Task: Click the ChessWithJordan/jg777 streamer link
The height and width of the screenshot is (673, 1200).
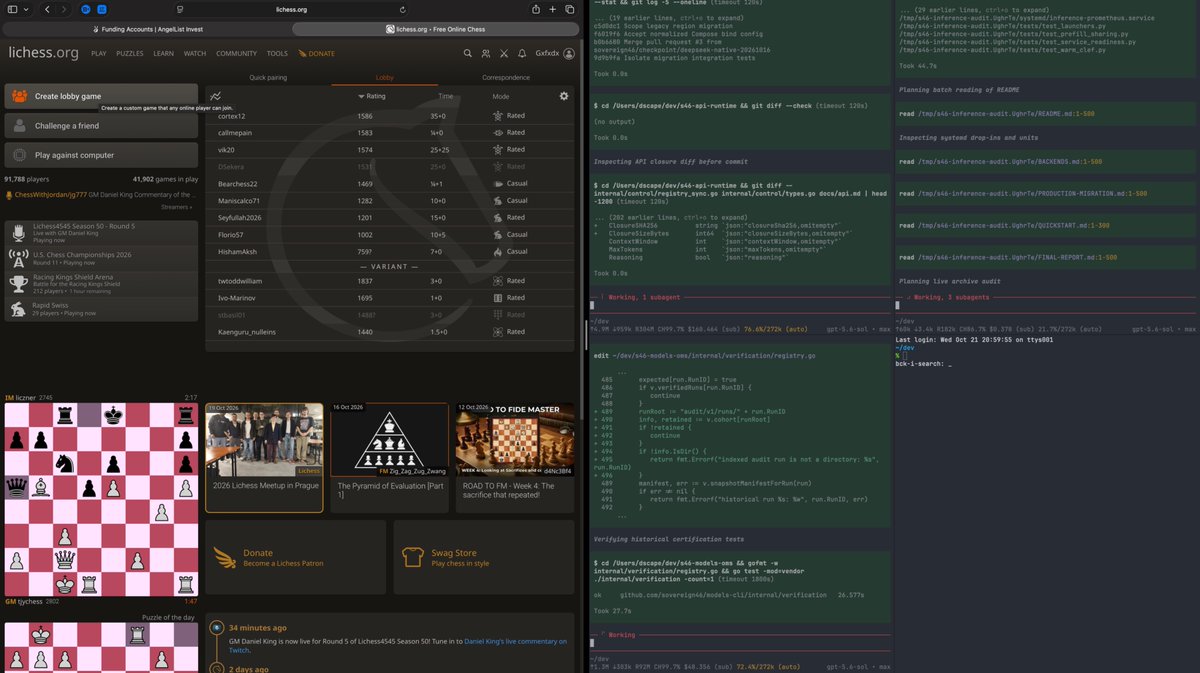Action: coord(49,195)
